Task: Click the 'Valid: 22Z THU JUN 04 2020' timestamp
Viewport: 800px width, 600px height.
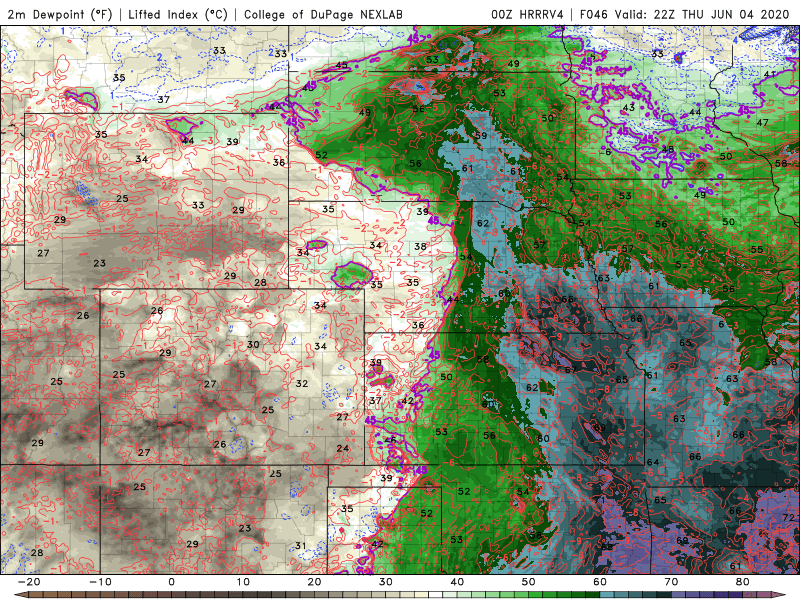Action: coord(702,14)
